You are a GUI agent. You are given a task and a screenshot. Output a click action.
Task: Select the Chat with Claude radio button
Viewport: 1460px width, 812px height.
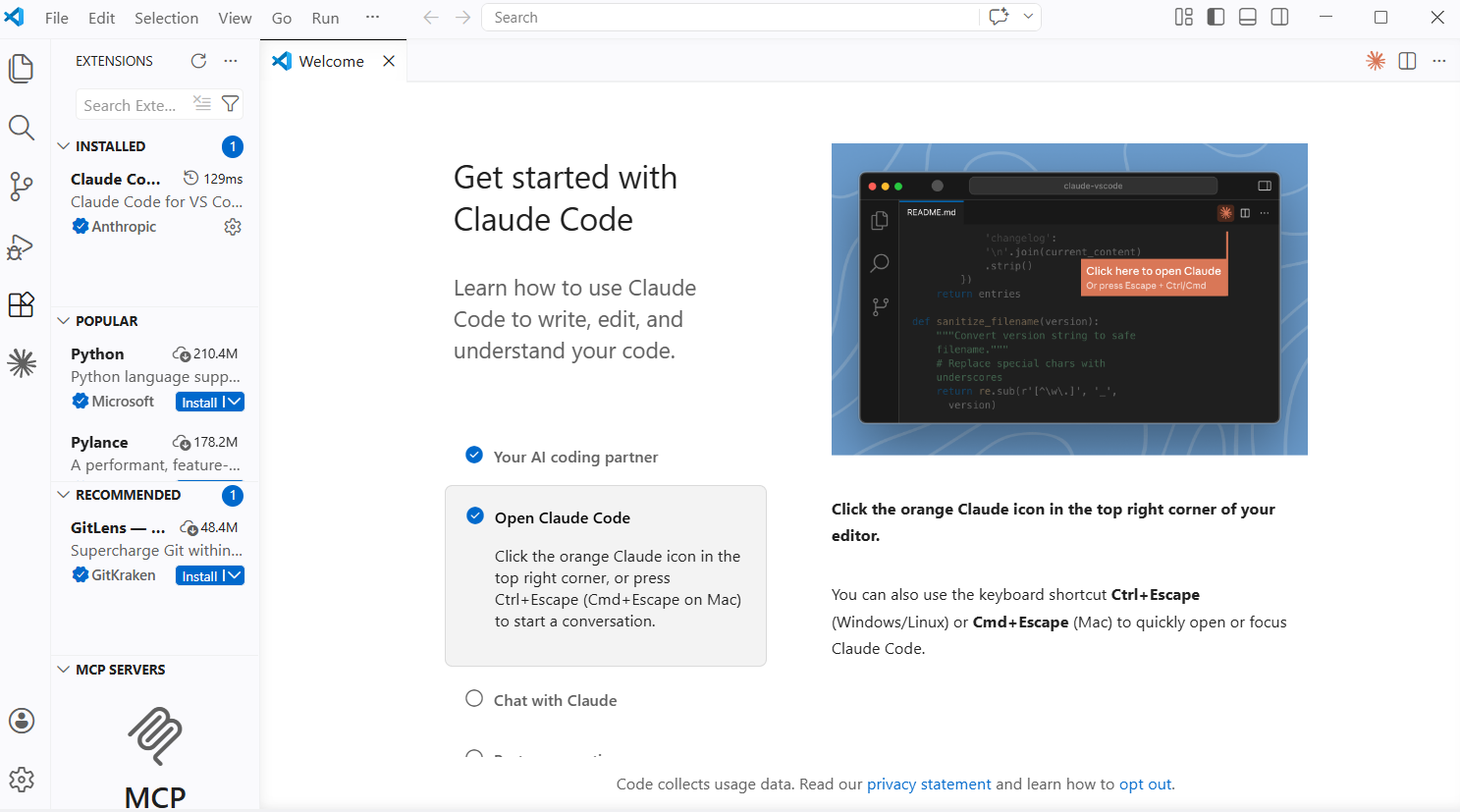coord(474,698)
